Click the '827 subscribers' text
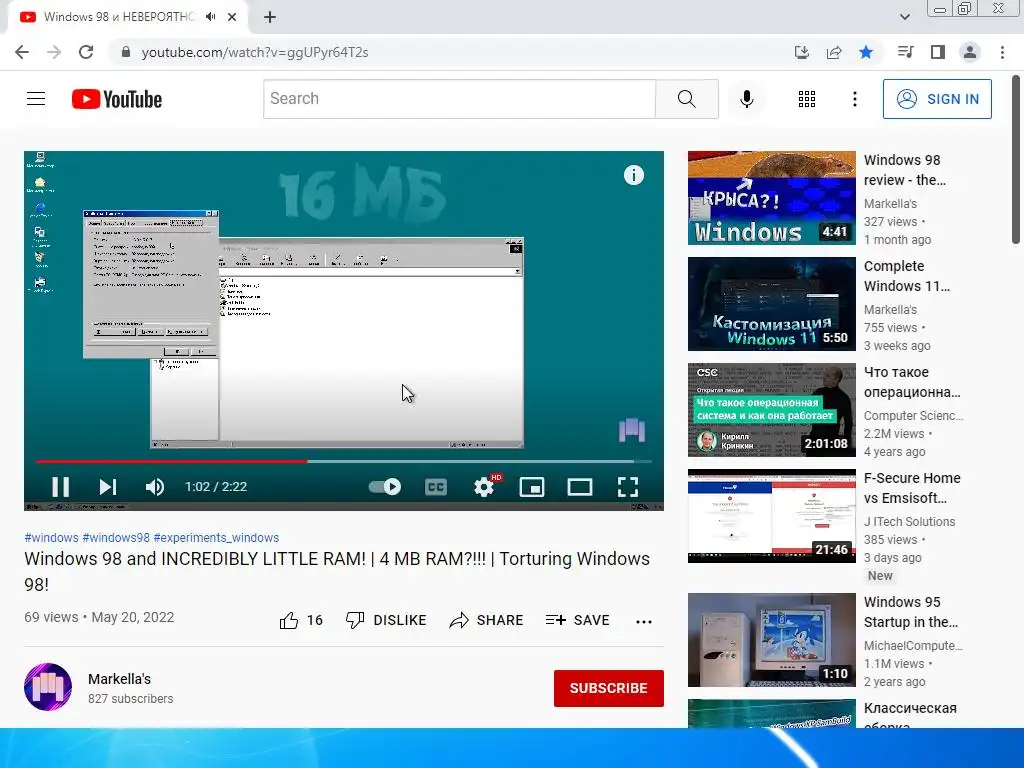Screen dimensions: 1024x768 click(131, 699)
